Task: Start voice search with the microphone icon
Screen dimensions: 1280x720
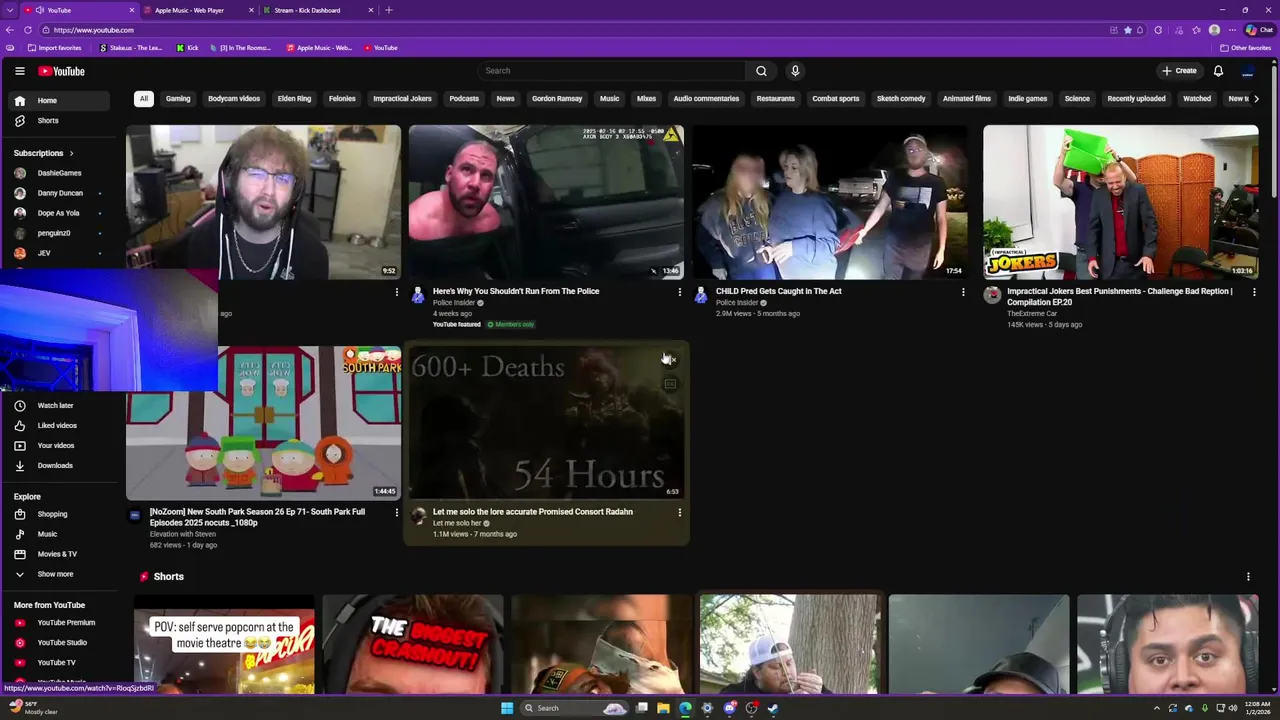Action: click(795, 71)
